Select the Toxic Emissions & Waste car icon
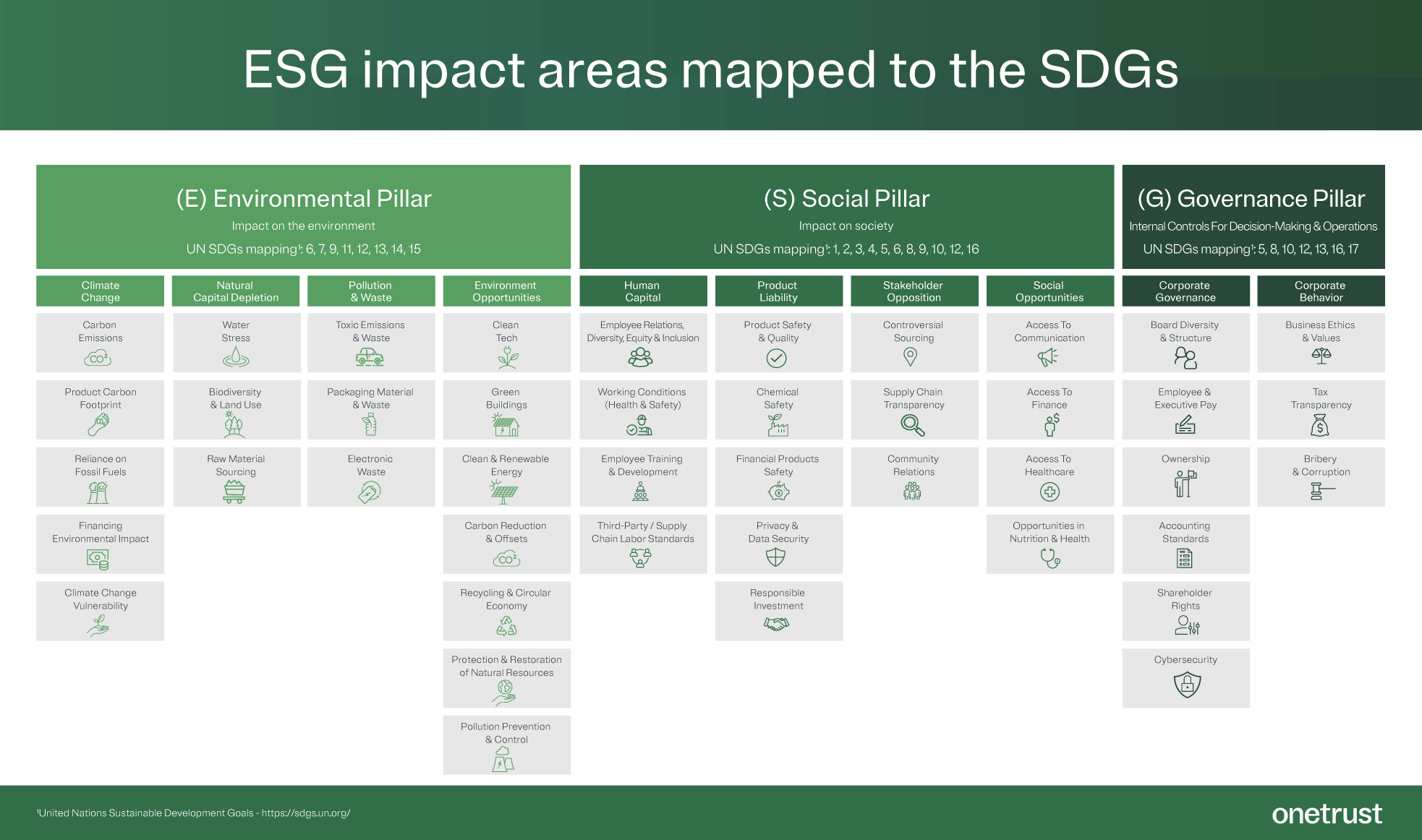Image resolution: width=1422 pixels, height=840 pixels. (x=371, y=357)
